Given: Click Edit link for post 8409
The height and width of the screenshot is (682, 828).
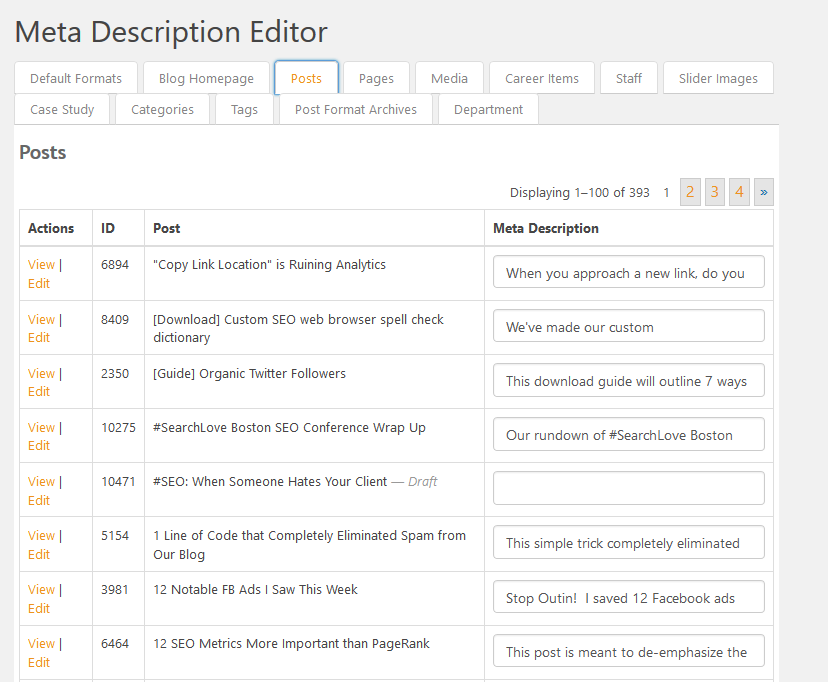Looking at the screenshot, I should click(x=39, y=337).
